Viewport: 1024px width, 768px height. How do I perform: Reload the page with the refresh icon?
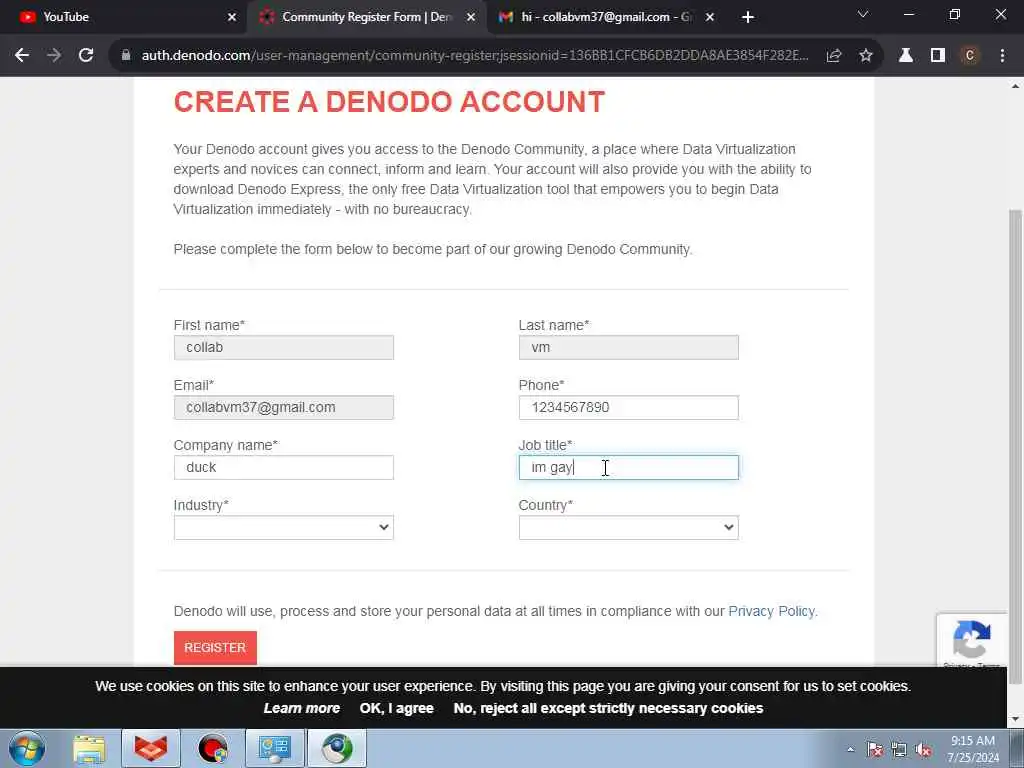[x=86, y=56]
